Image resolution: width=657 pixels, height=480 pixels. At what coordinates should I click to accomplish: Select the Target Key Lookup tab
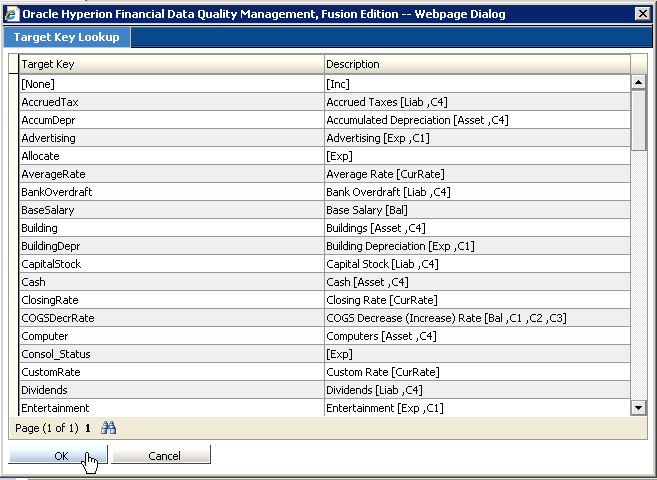(x=67, y=37)
